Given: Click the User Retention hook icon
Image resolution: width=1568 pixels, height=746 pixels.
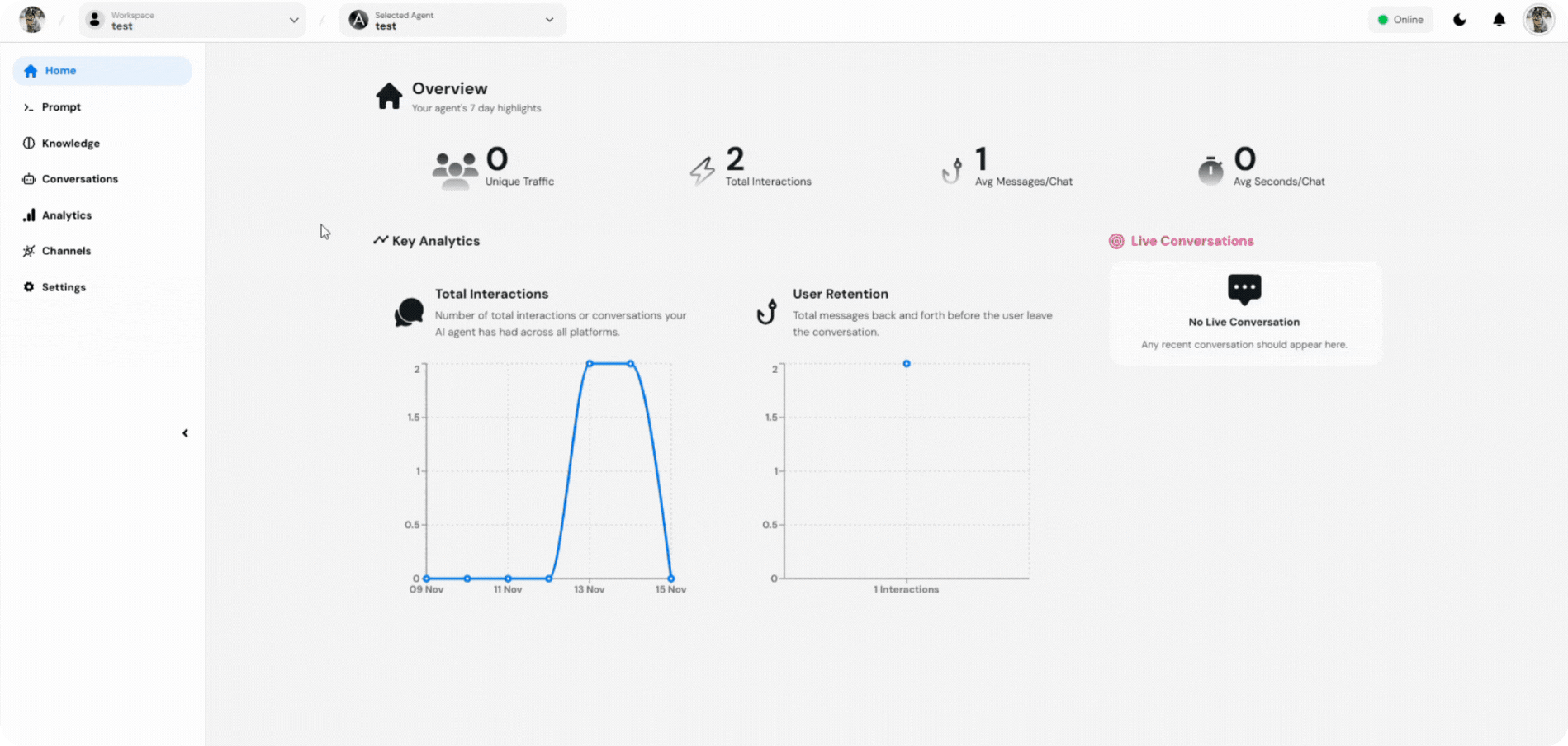Looking at the screenshot, I should (x=767, y=312).
